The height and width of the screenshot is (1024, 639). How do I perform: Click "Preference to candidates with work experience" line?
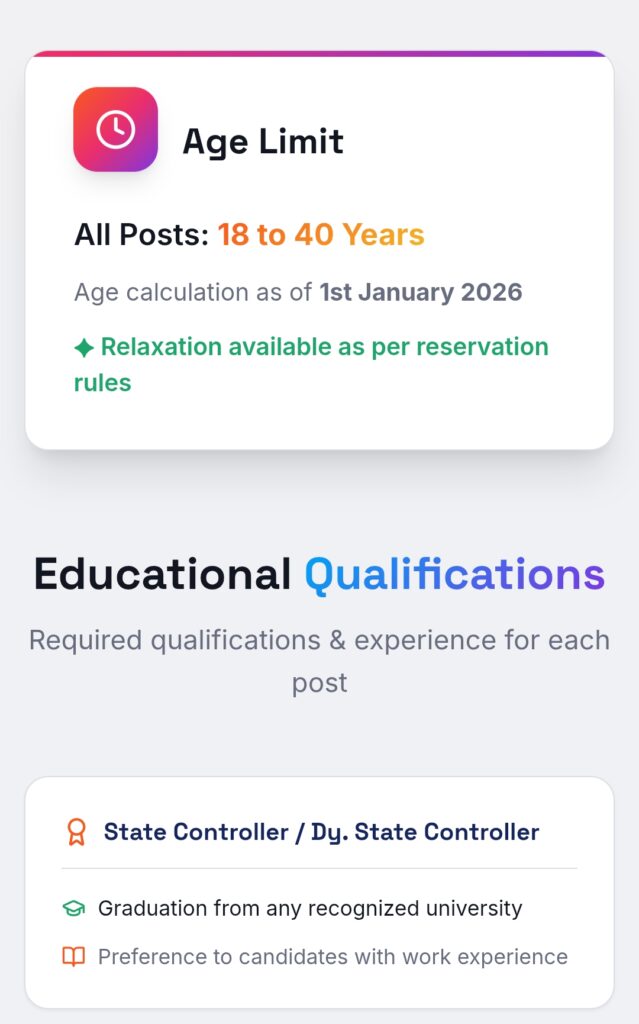332,957
